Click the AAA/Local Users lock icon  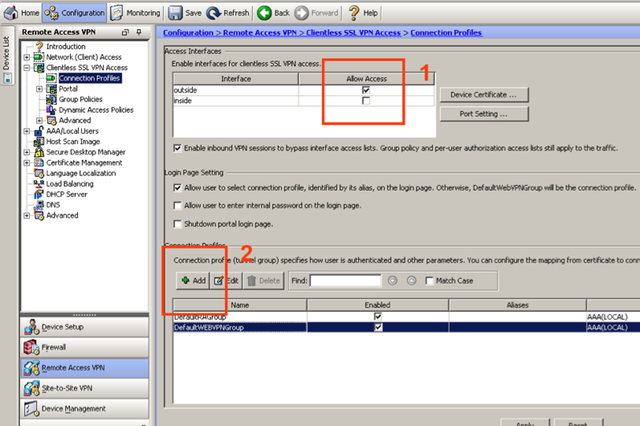pyautogui.click(x=39, y=131)
